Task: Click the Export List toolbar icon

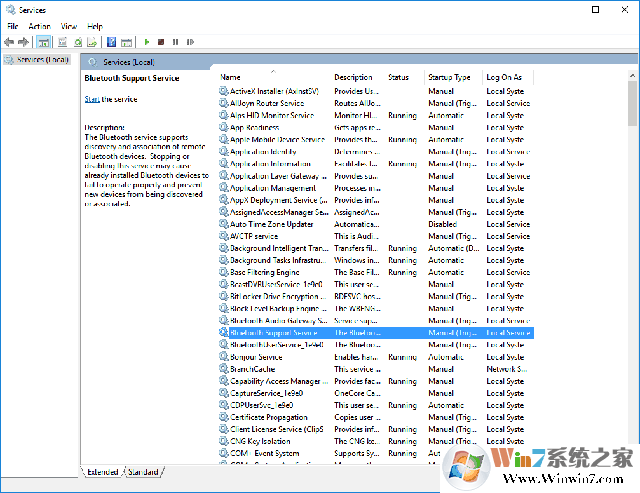Action: (x=93, y=42)
